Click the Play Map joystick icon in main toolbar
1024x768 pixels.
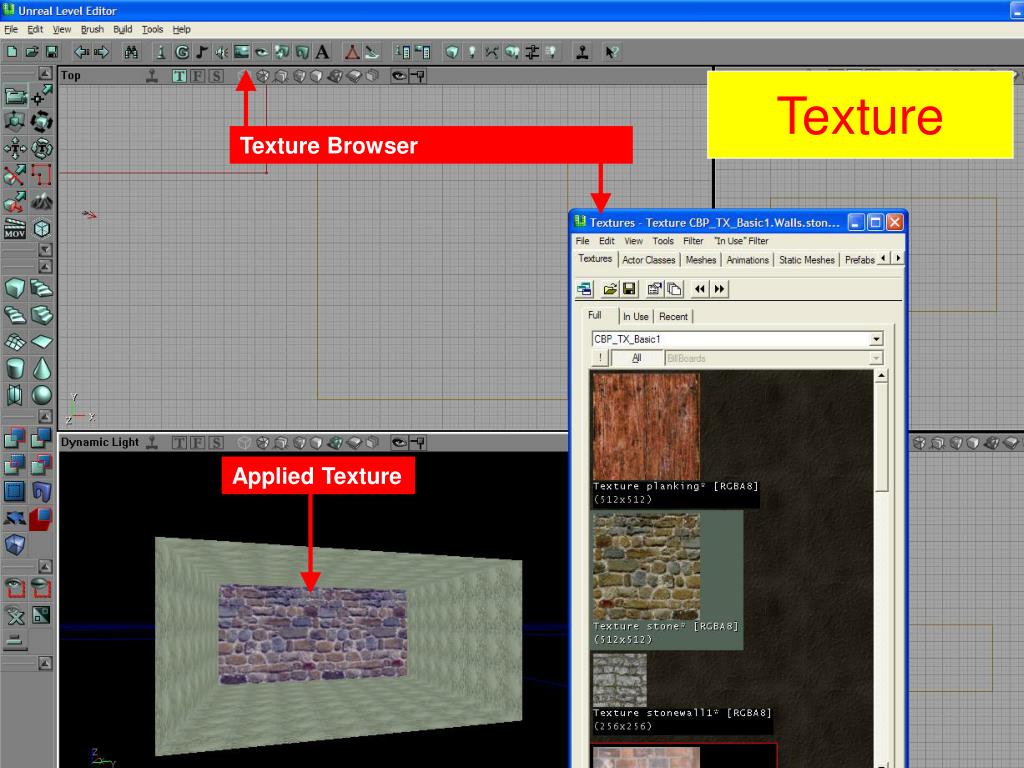pos(583,52)
